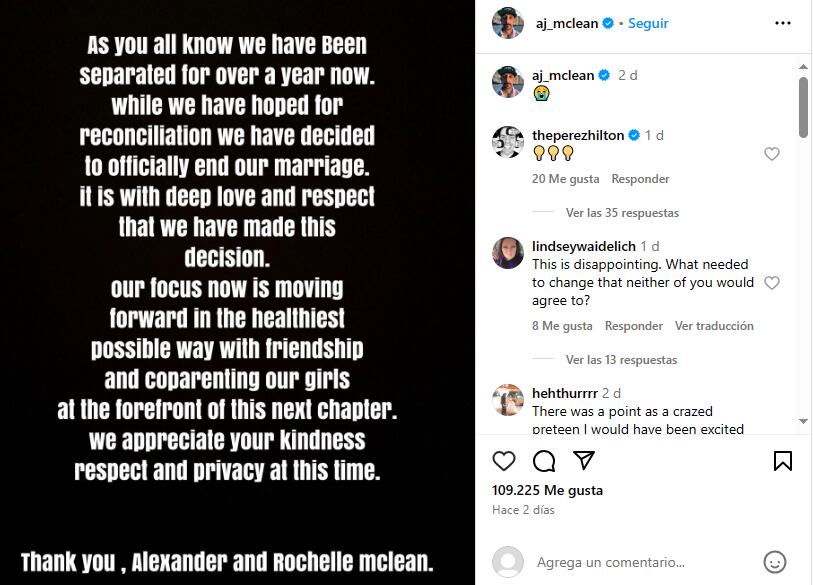Click the comments scrollbar thumb
The height and width of the screenshot is (585, 813).
pyautogui.click(x=803, y=107)
